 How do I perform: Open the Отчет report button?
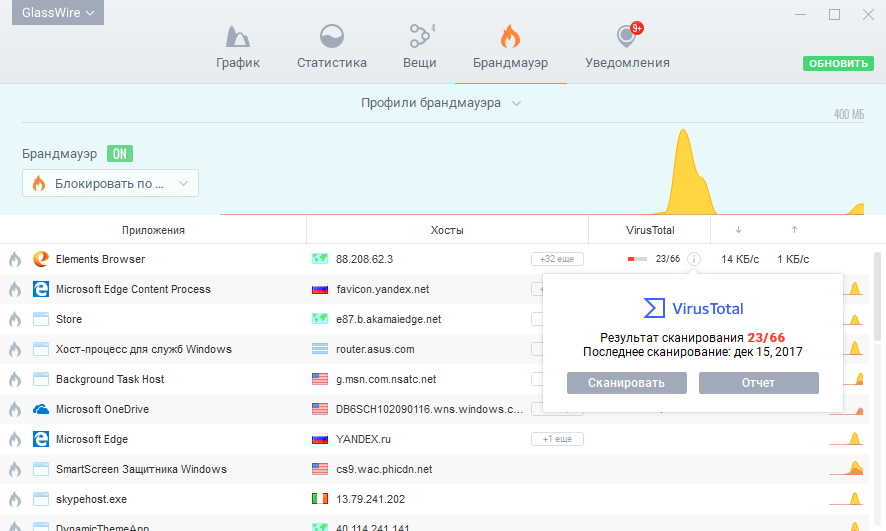[x=758, y=382]
